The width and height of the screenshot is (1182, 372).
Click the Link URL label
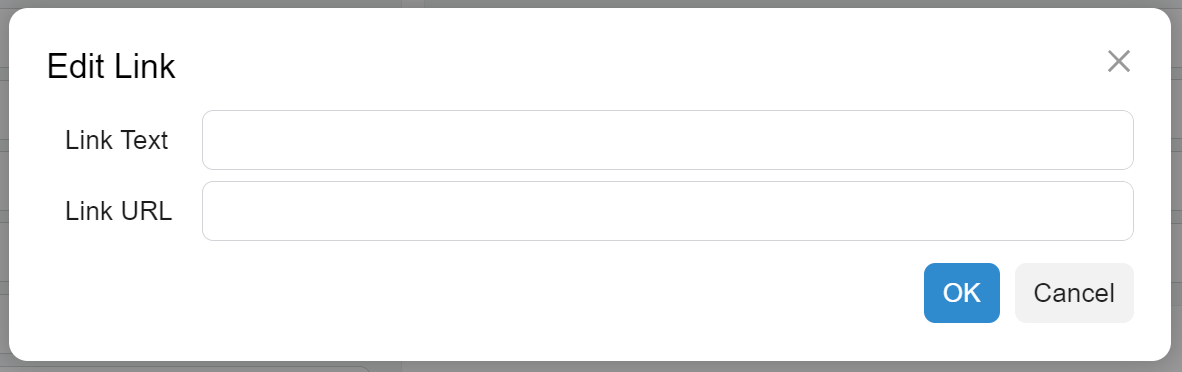click(x=118, y=211)
